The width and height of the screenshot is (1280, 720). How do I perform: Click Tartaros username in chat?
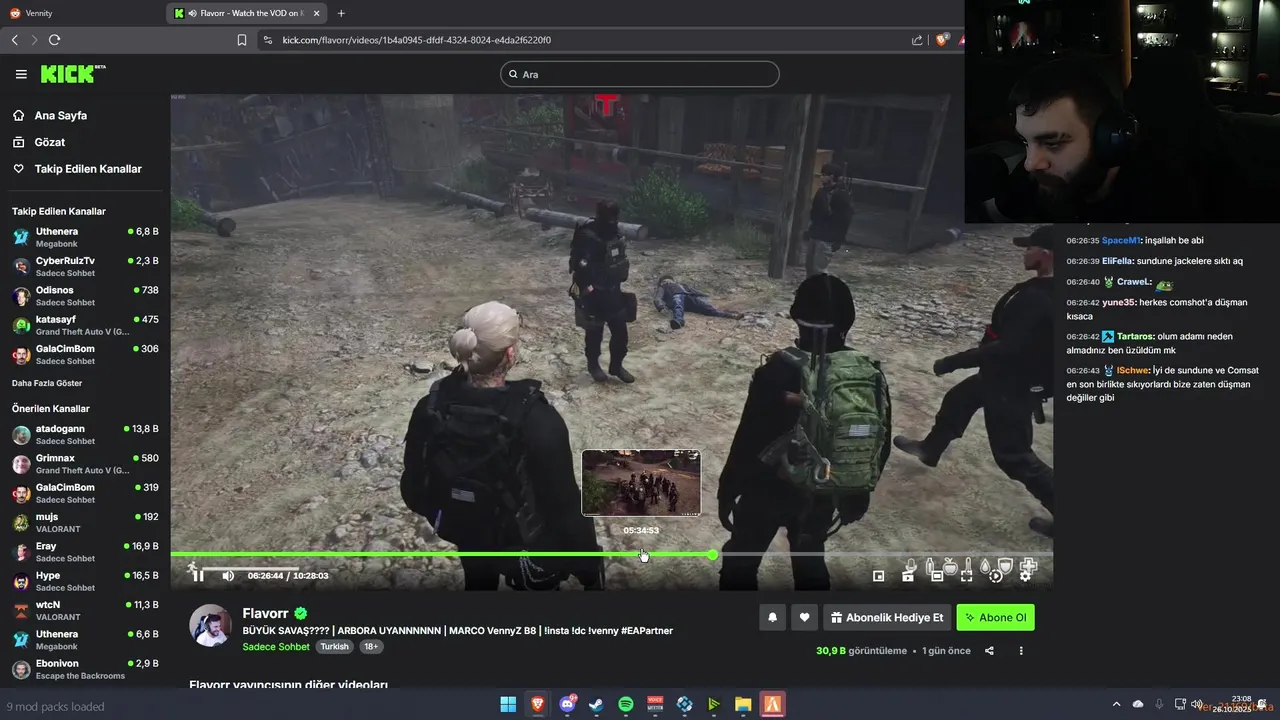pos(1135,337)
